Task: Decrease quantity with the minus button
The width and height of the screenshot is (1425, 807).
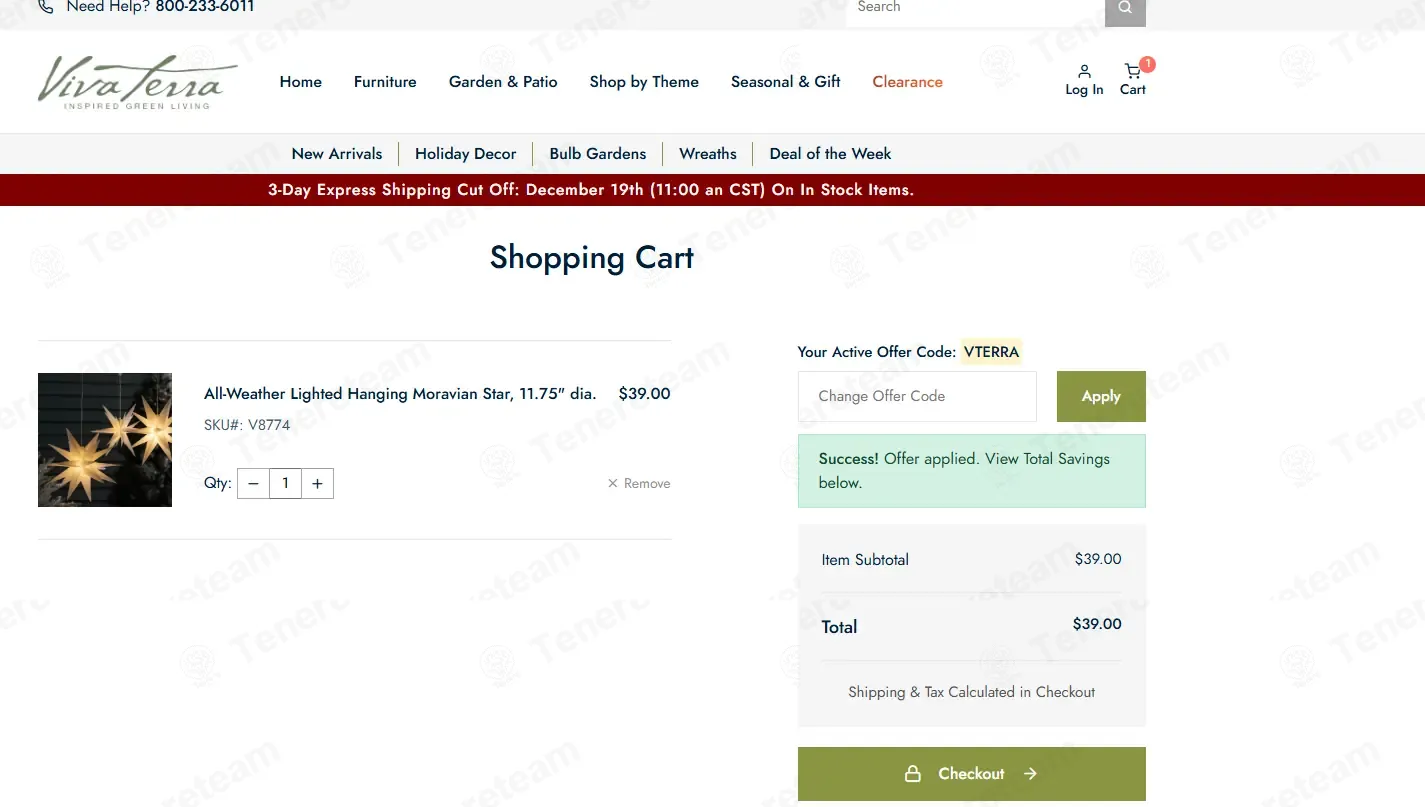Action: coord(253,484)
